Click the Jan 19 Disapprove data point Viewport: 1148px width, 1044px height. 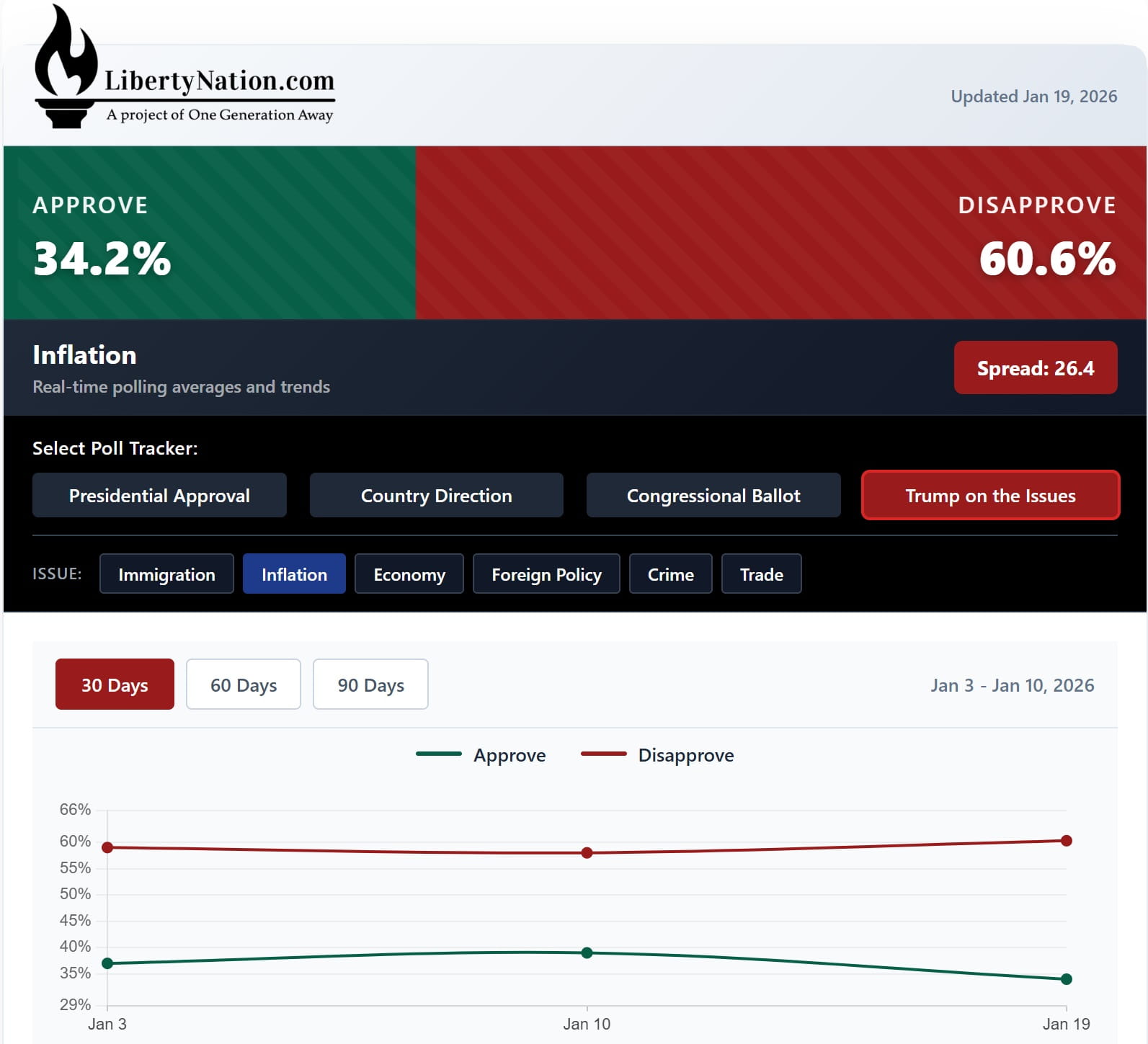(x=1066, y=841)
